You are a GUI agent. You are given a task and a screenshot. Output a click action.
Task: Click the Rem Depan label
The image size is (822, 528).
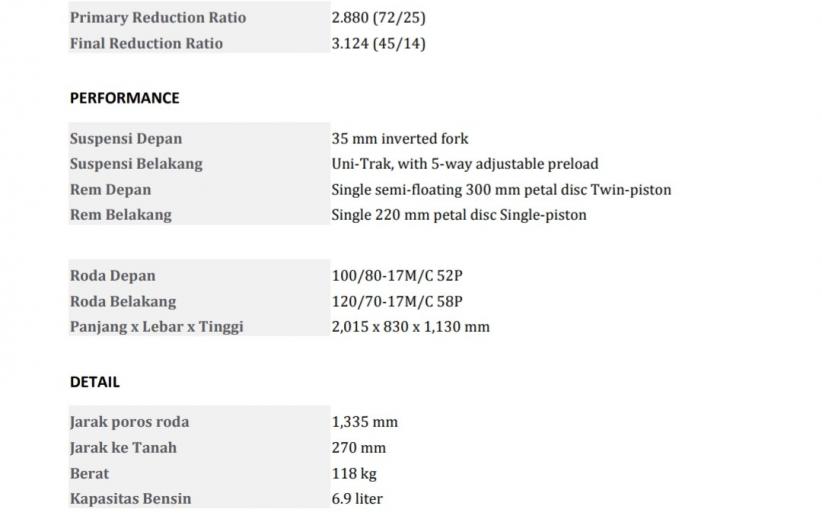pyautogui.click(x=110, y=189)
